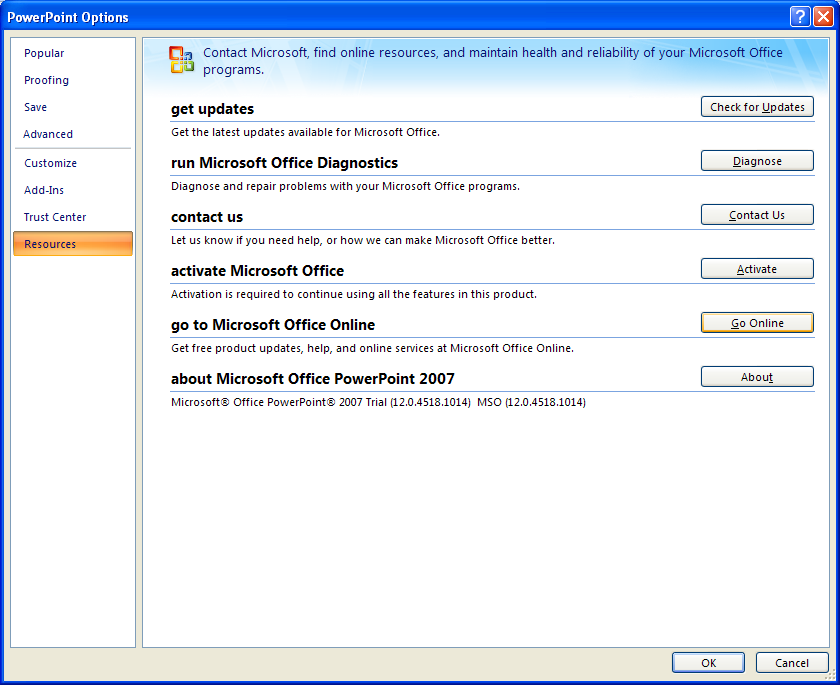Viewport: 840px width, 685px height.
Task: Run Office diagnostics with Diagnose button
Action: (757, 161)
